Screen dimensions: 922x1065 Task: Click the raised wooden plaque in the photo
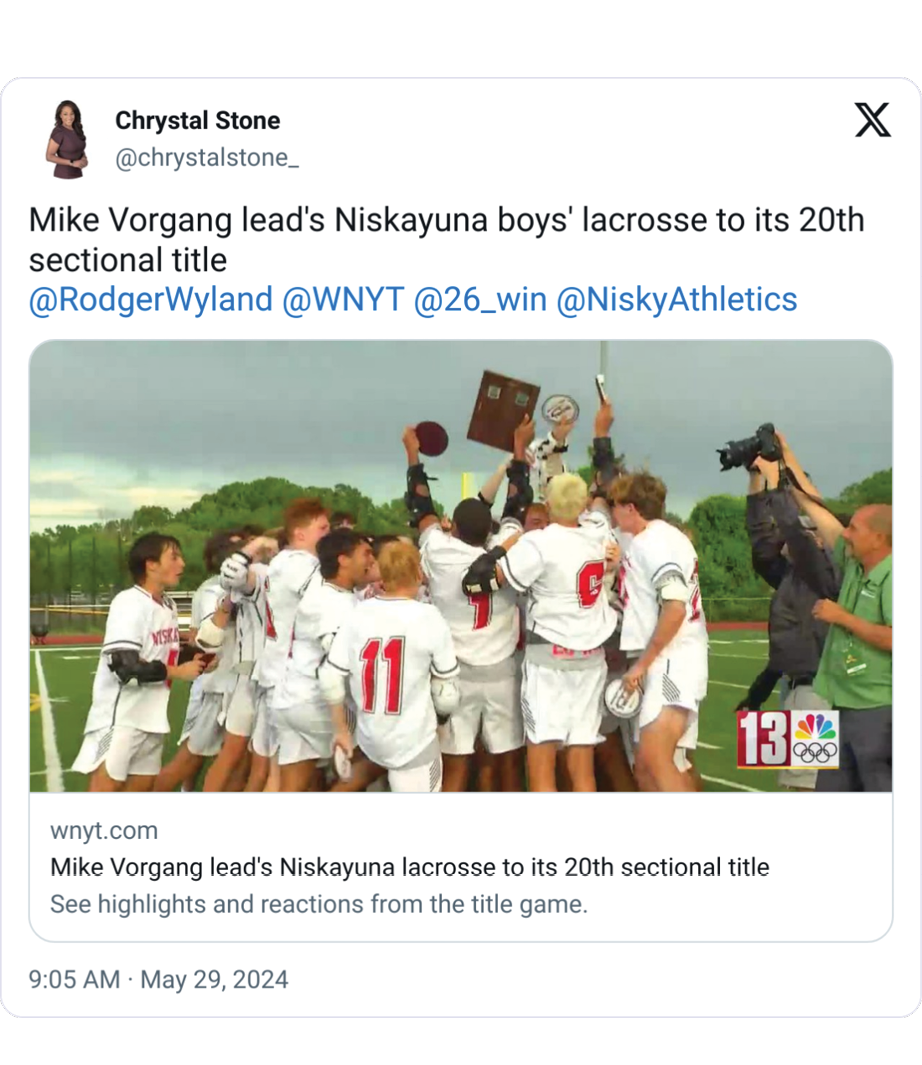(x=502, y=409)
